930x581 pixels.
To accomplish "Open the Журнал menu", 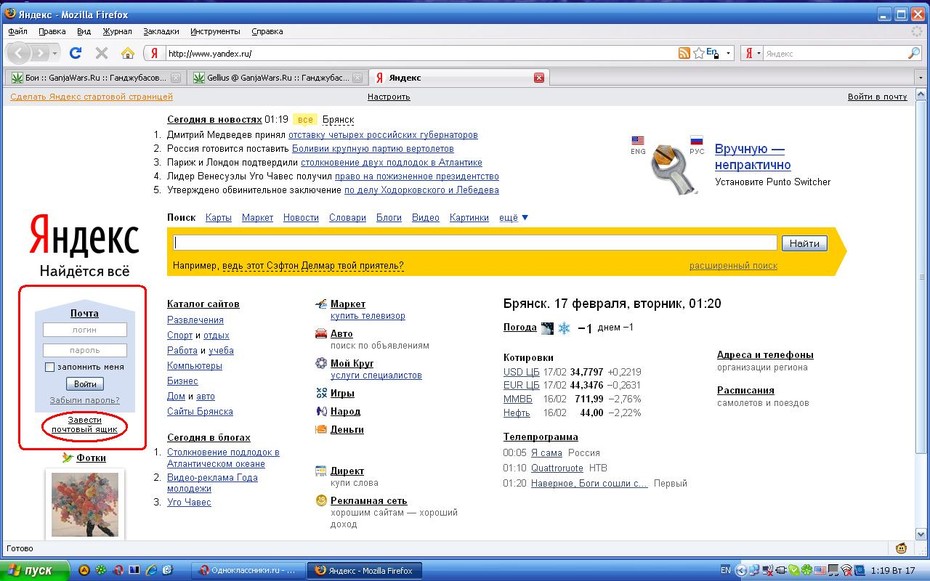I will (x=117, y=31).
